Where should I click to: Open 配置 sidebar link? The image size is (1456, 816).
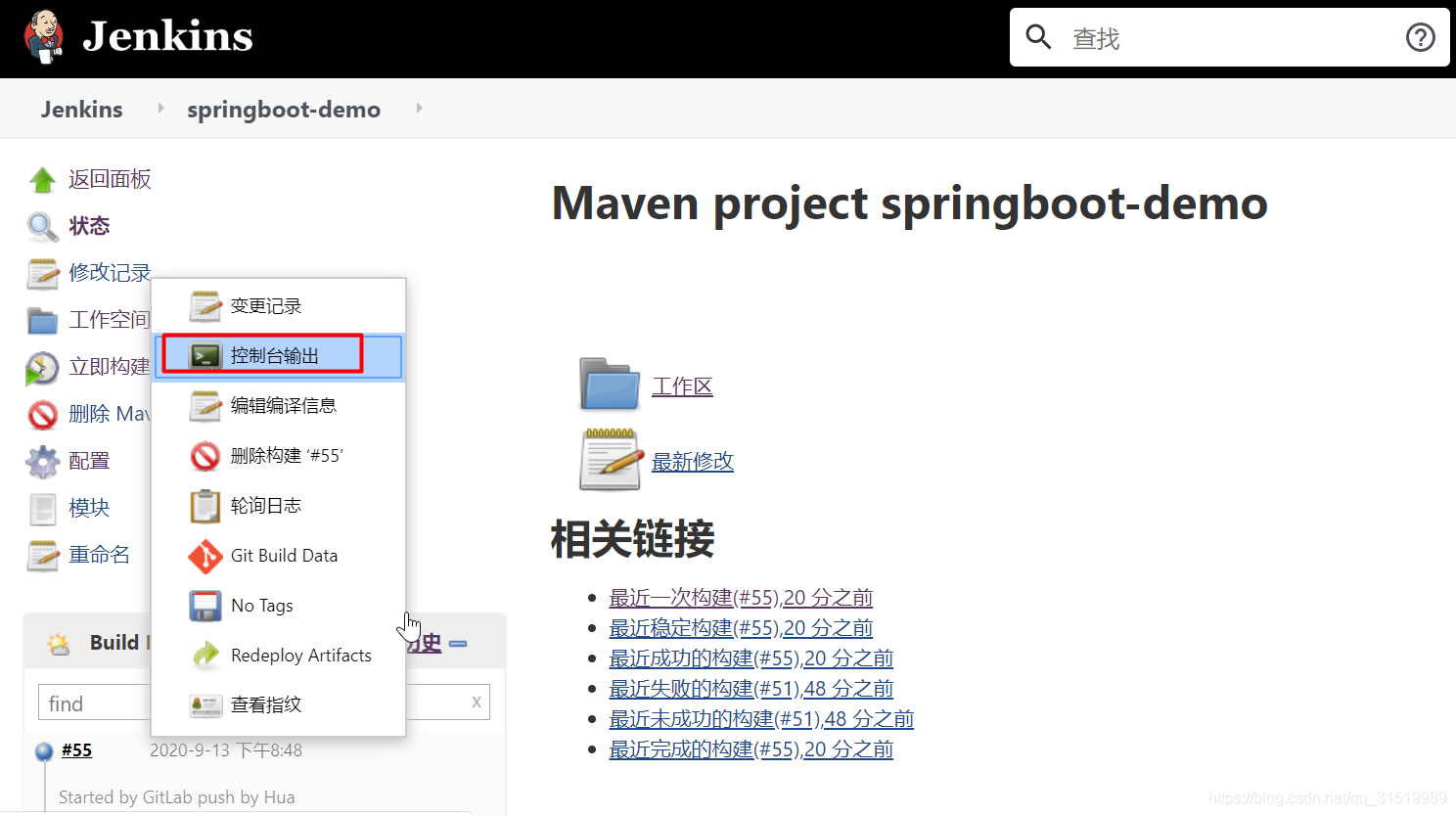point(89,461)
